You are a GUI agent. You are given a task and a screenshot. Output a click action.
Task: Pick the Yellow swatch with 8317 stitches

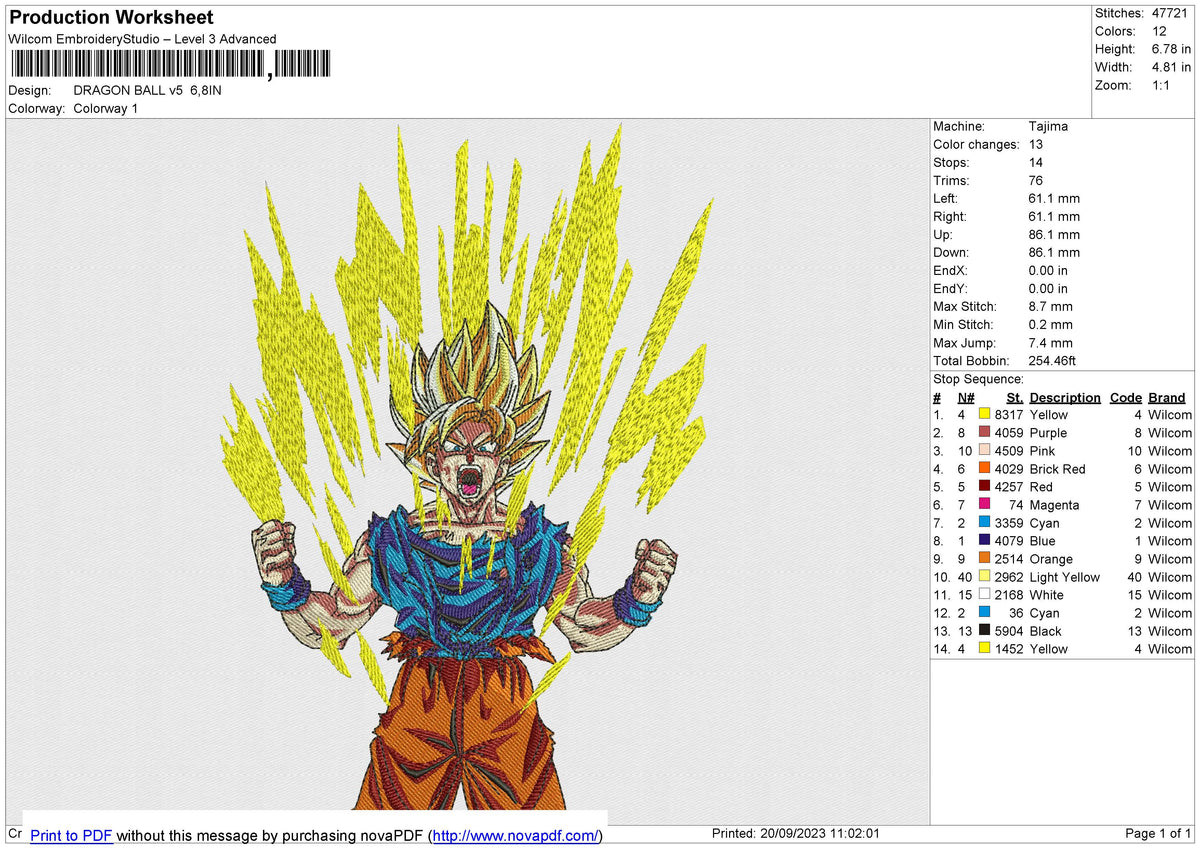[x=985, y=415]
